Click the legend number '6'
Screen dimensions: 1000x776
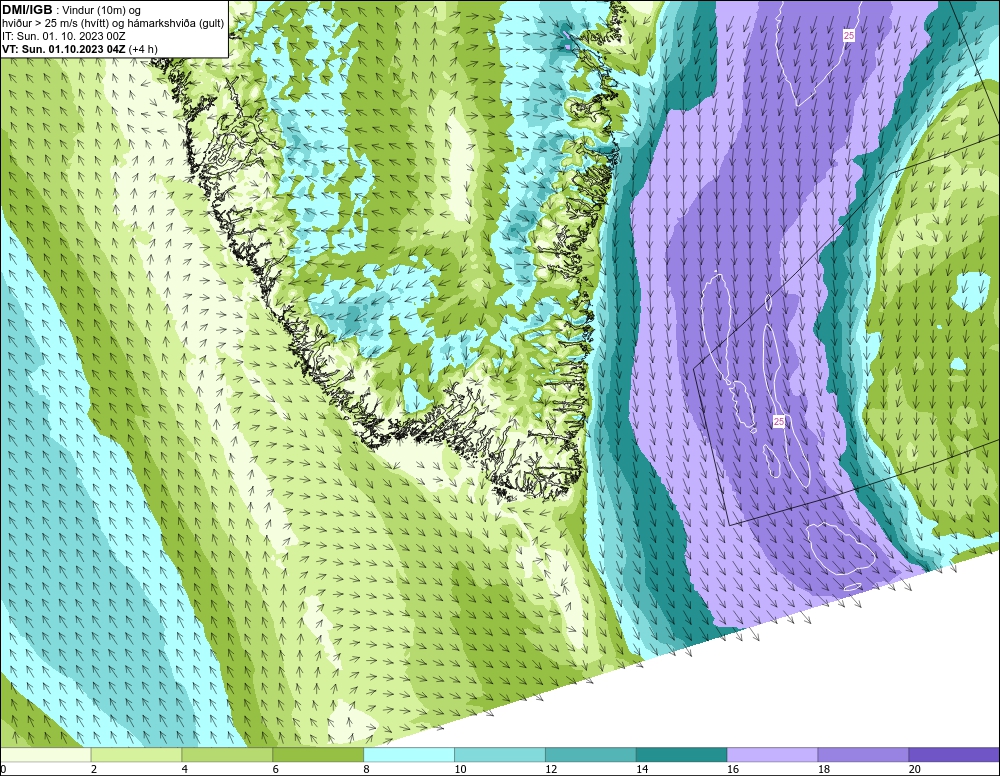[x=276, y=769]
